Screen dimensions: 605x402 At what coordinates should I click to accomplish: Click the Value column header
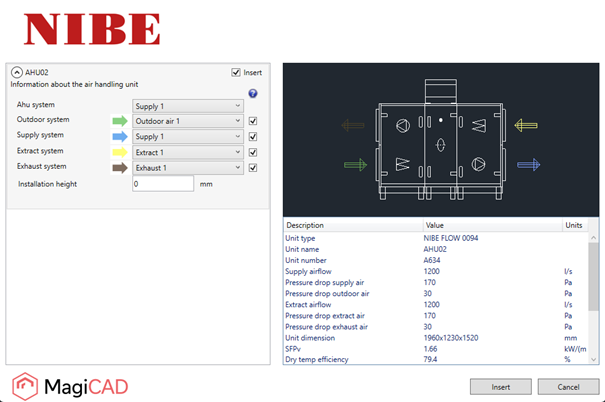tap(492, 225)
